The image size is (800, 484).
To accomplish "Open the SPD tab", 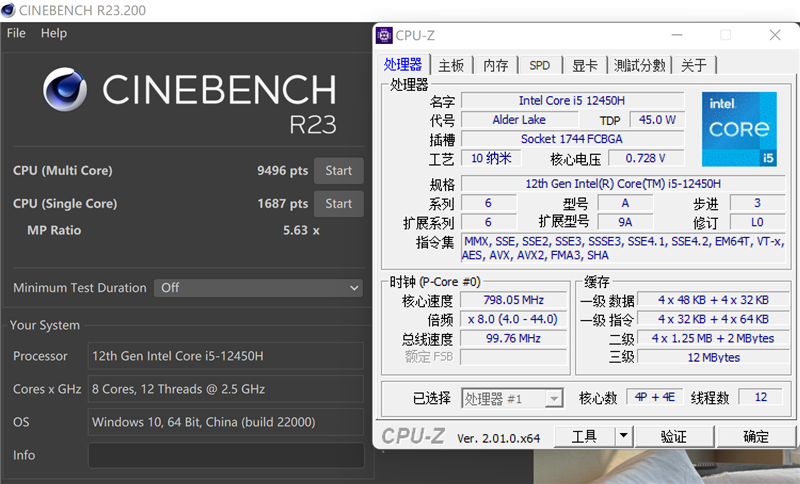I will point(539,65).
